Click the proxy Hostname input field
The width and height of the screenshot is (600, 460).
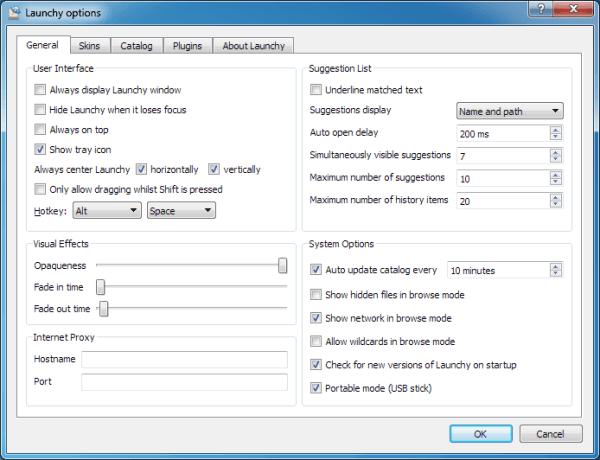tap(184, 359)
